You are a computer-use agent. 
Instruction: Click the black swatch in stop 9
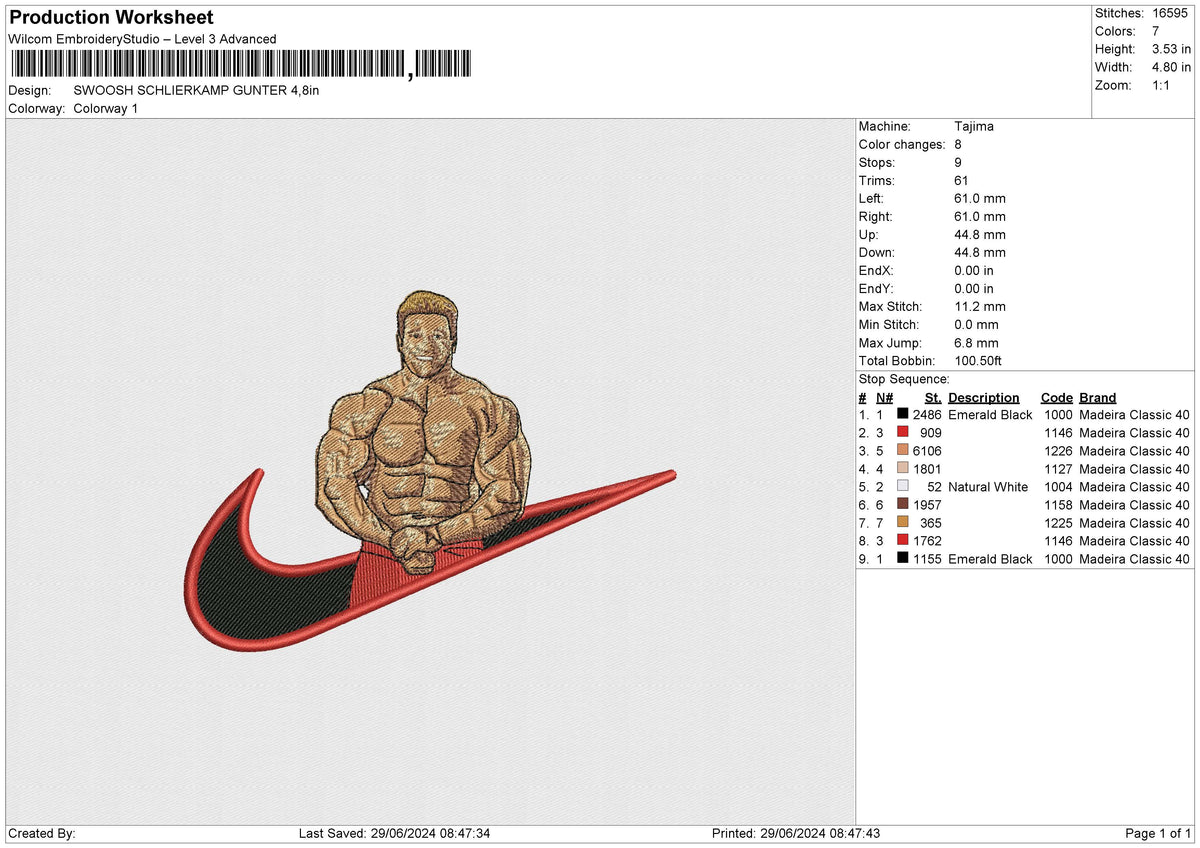902,559
